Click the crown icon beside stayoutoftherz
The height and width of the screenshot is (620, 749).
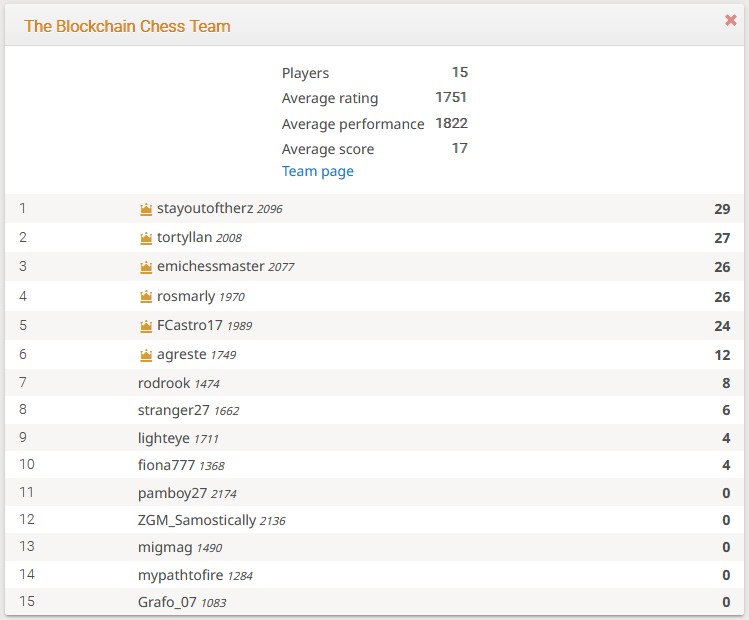pos(146,209)
